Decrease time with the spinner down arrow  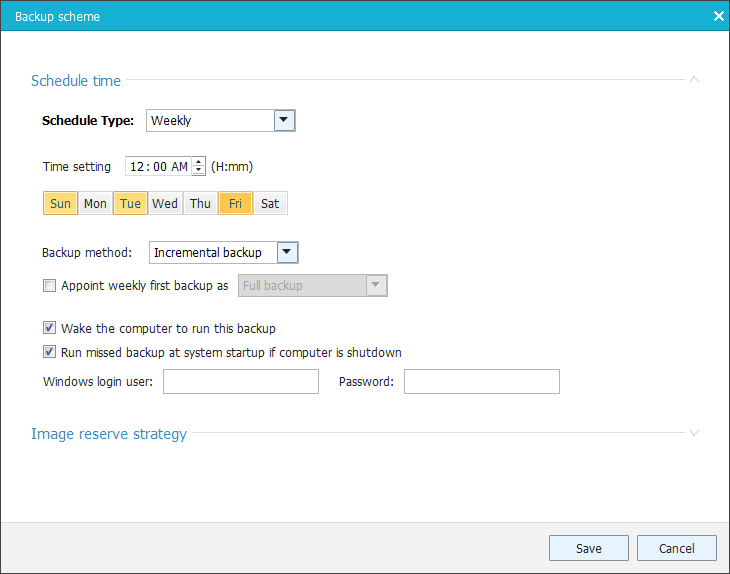[x=199, y=171]
